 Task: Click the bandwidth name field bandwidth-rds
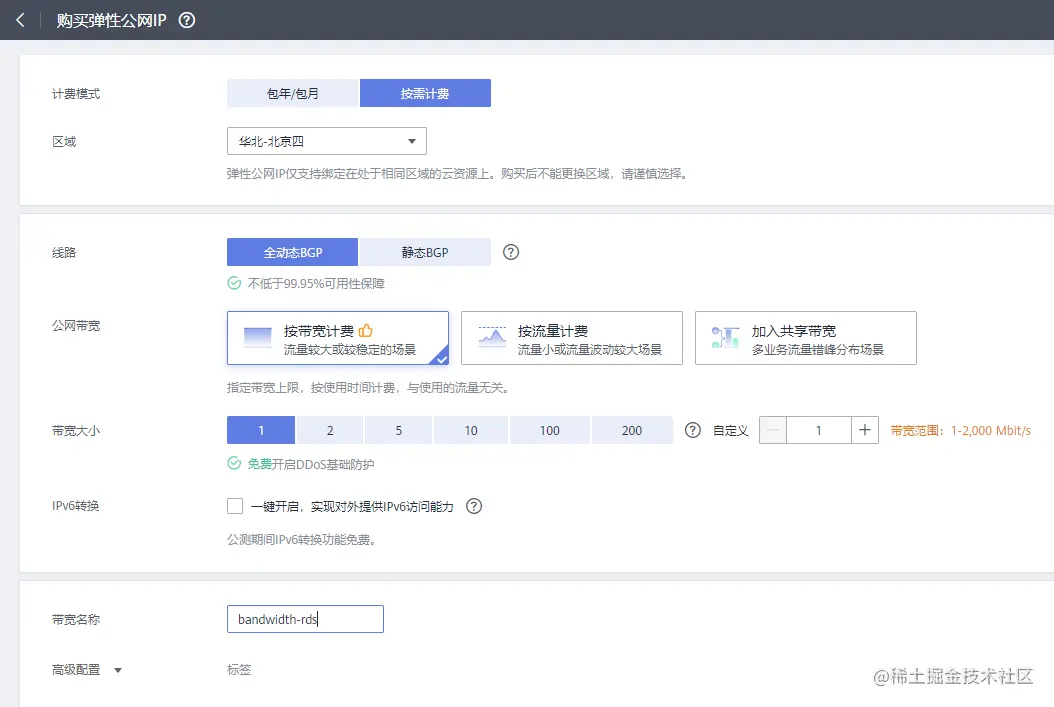[305, 619]
